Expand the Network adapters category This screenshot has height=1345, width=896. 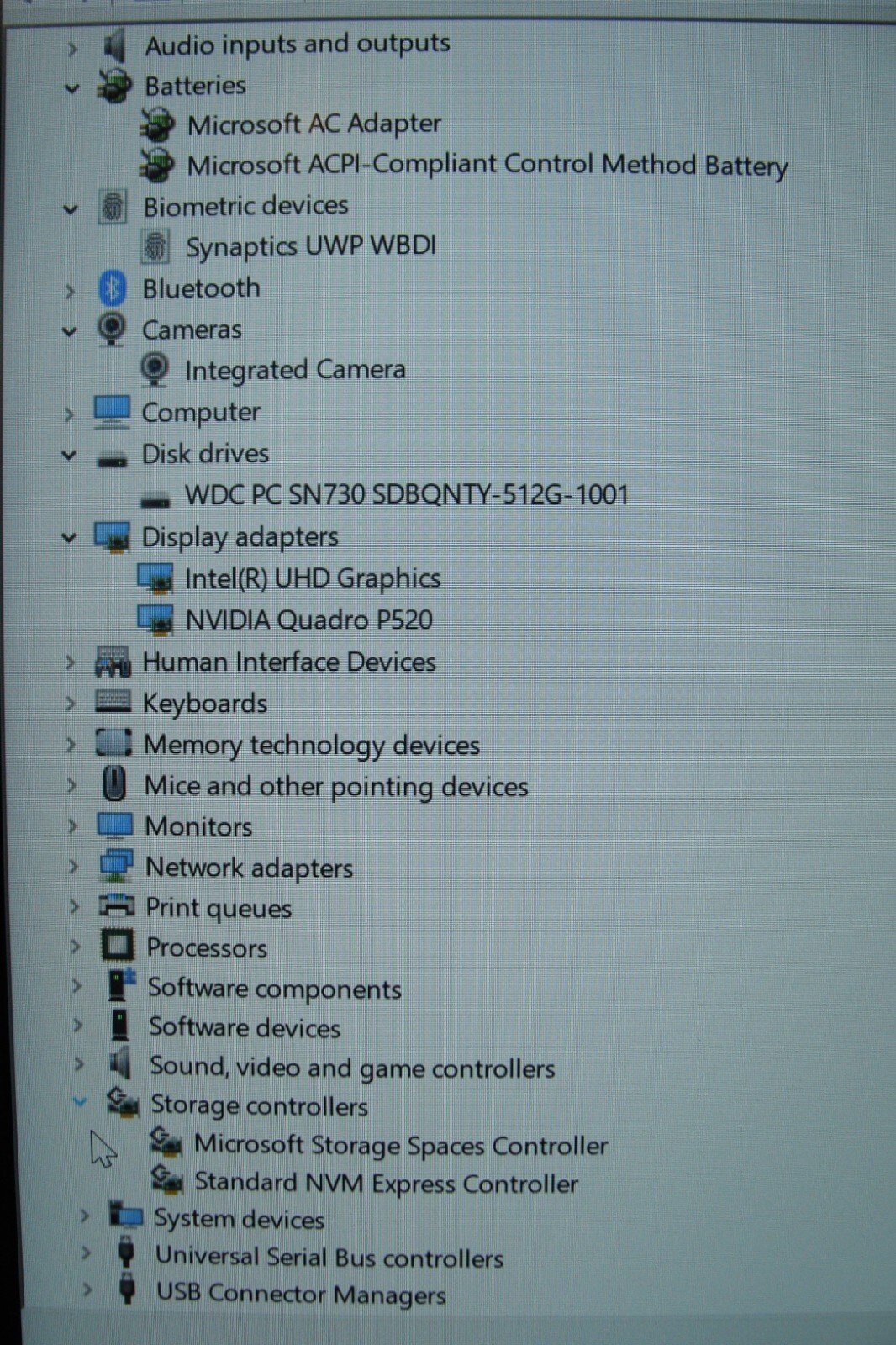tap(73, 865)
